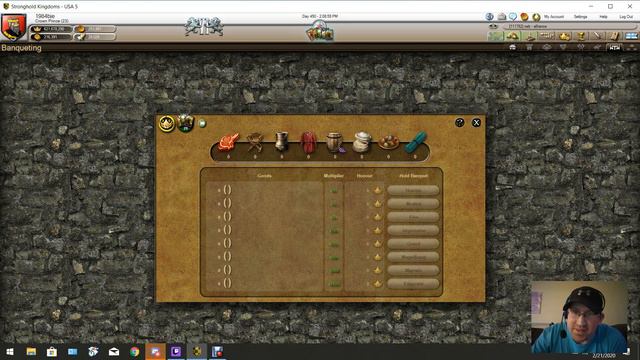Click the gold-green round icon before My Account
The image size is (640, 360).
click(x=536, y=17)
